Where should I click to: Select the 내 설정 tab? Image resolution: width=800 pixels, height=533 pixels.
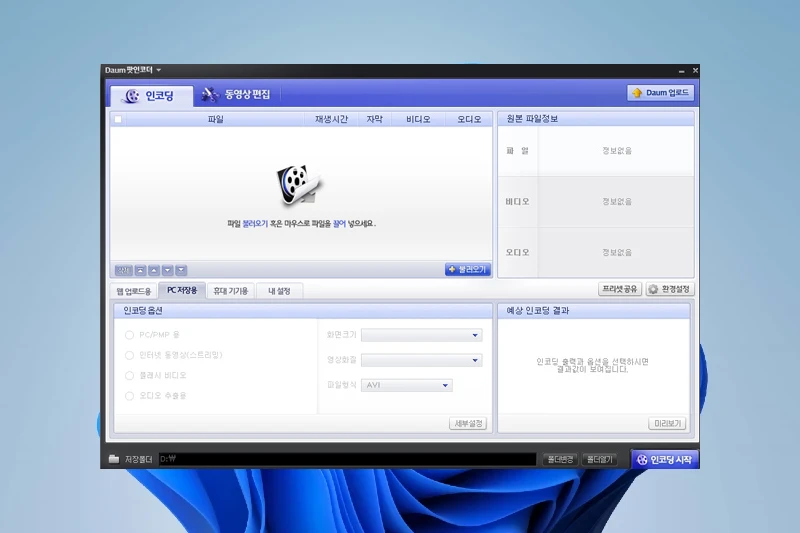(280, 291)
